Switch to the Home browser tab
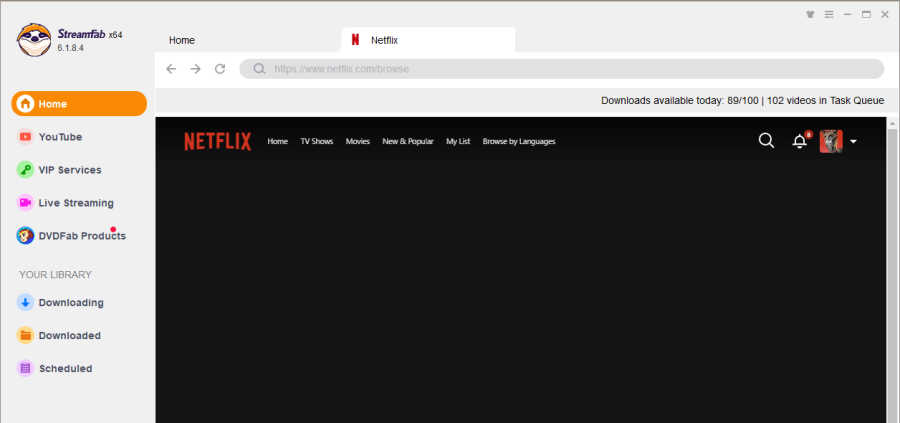The image size is (900, 423). click(x=182, y=40)
